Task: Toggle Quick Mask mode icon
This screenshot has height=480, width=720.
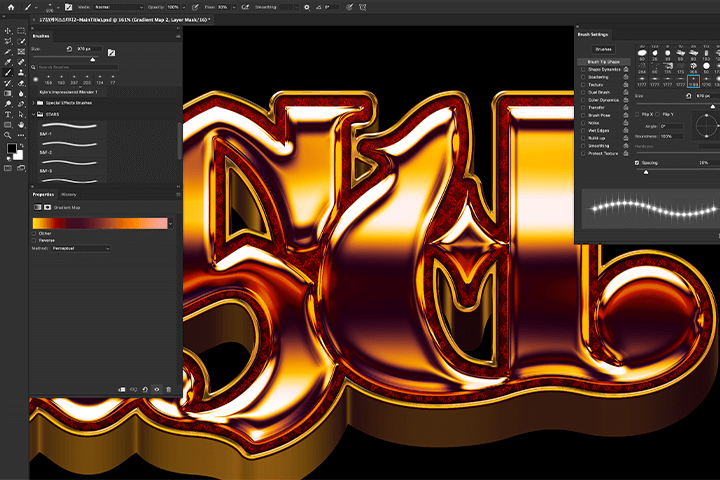Action: coord(8,169)
